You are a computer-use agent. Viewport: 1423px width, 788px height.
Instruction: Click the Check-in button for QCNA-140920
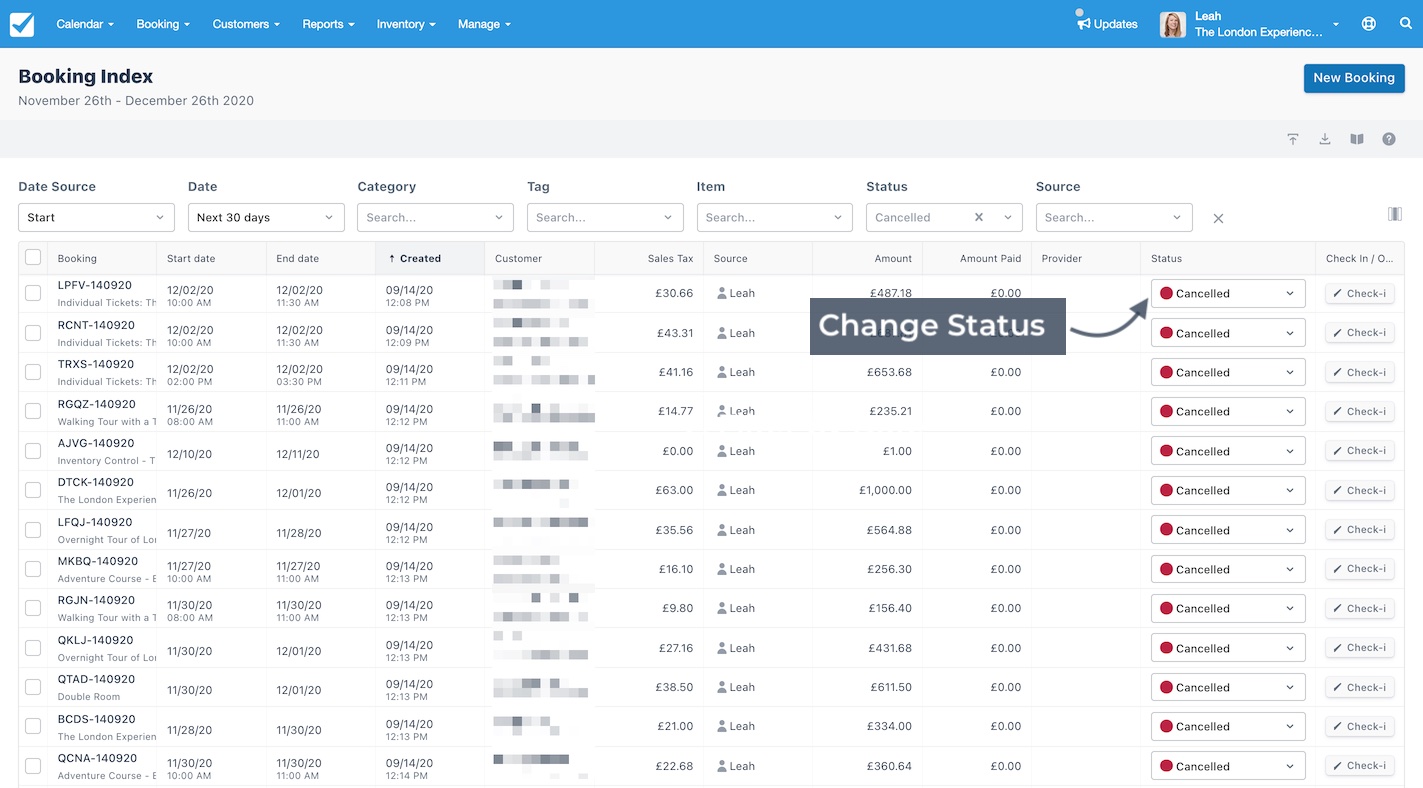coord(1360,766)
